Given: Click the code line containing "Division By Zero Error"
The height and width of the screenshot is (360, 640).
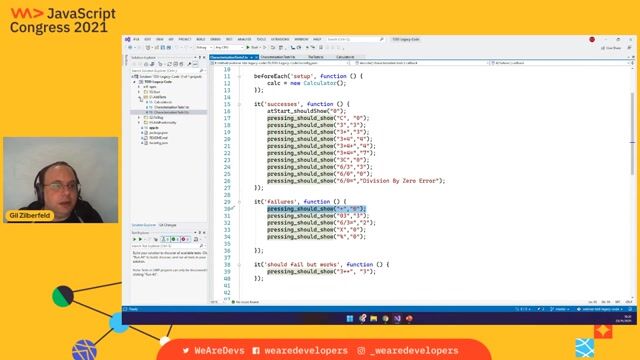Looking at the screenshot, I should [356, 181].
